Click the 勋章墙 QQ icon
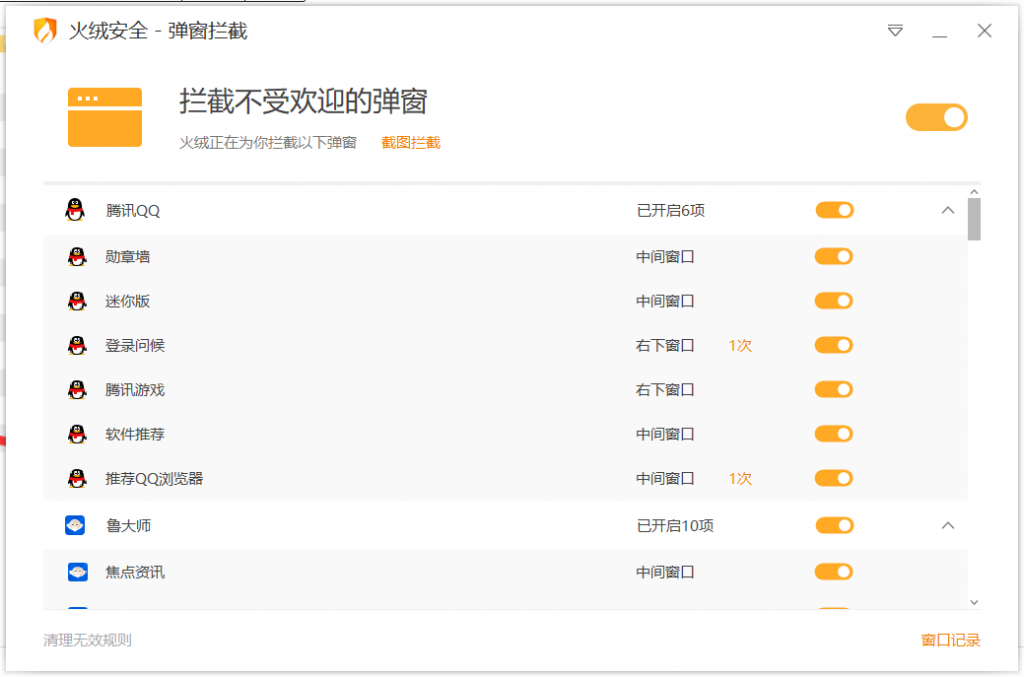Image resolution: width=1024 pixels, height=677 pixels. point(77,257)
